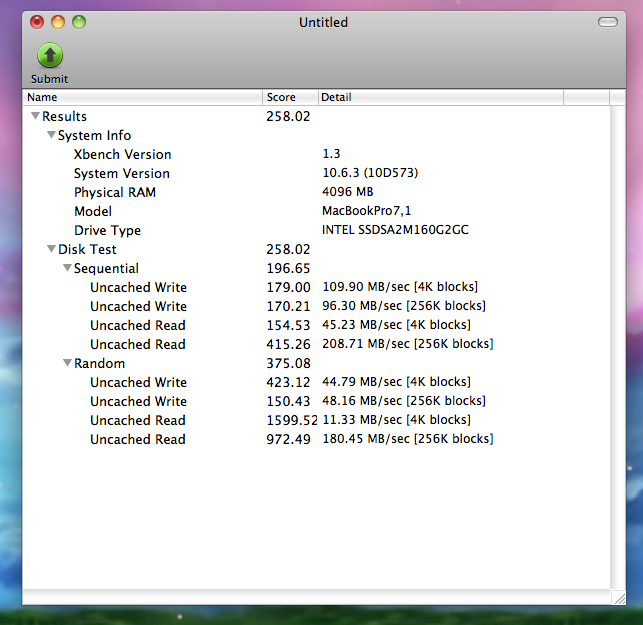The width and height of the screenshot is (643, 625).
Task: Click the MacBookPro7,1 model value
Action: pyautogui.click(x=366, y=211)
